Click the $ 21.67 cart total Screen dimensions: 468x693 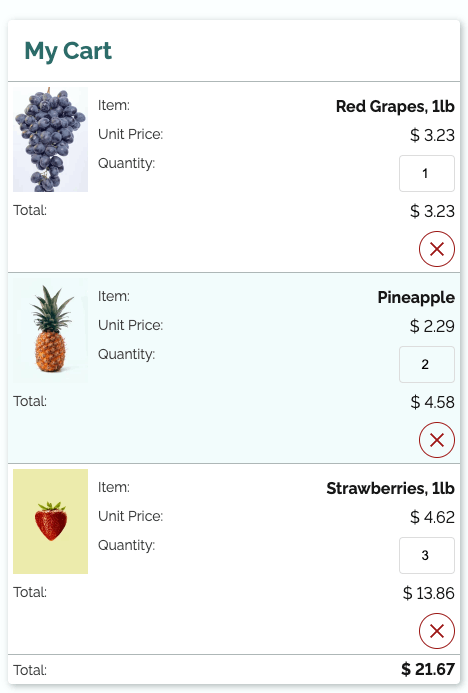pyautogui.click(x=428, y=669)
